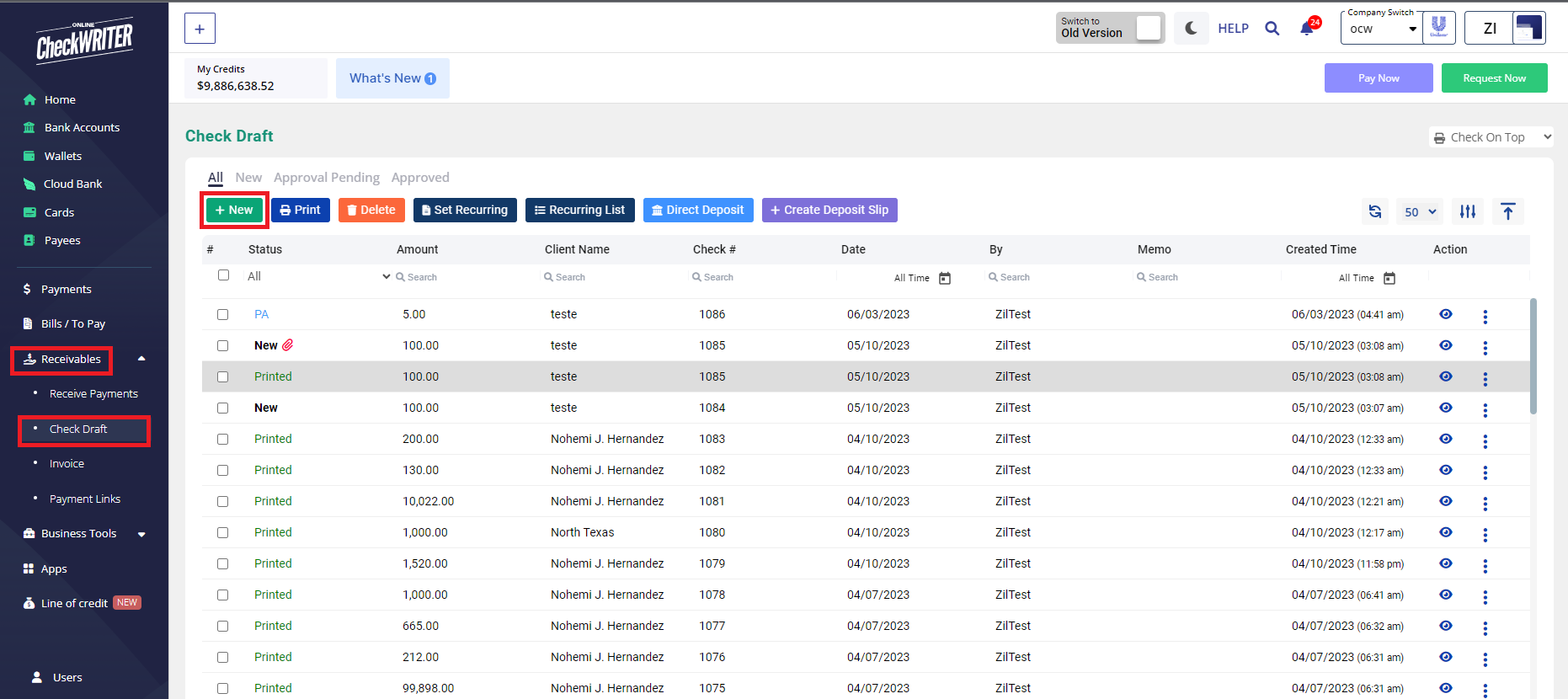Open the Check On Top dropdown

pyautogui.click(x=1491, y=137)
